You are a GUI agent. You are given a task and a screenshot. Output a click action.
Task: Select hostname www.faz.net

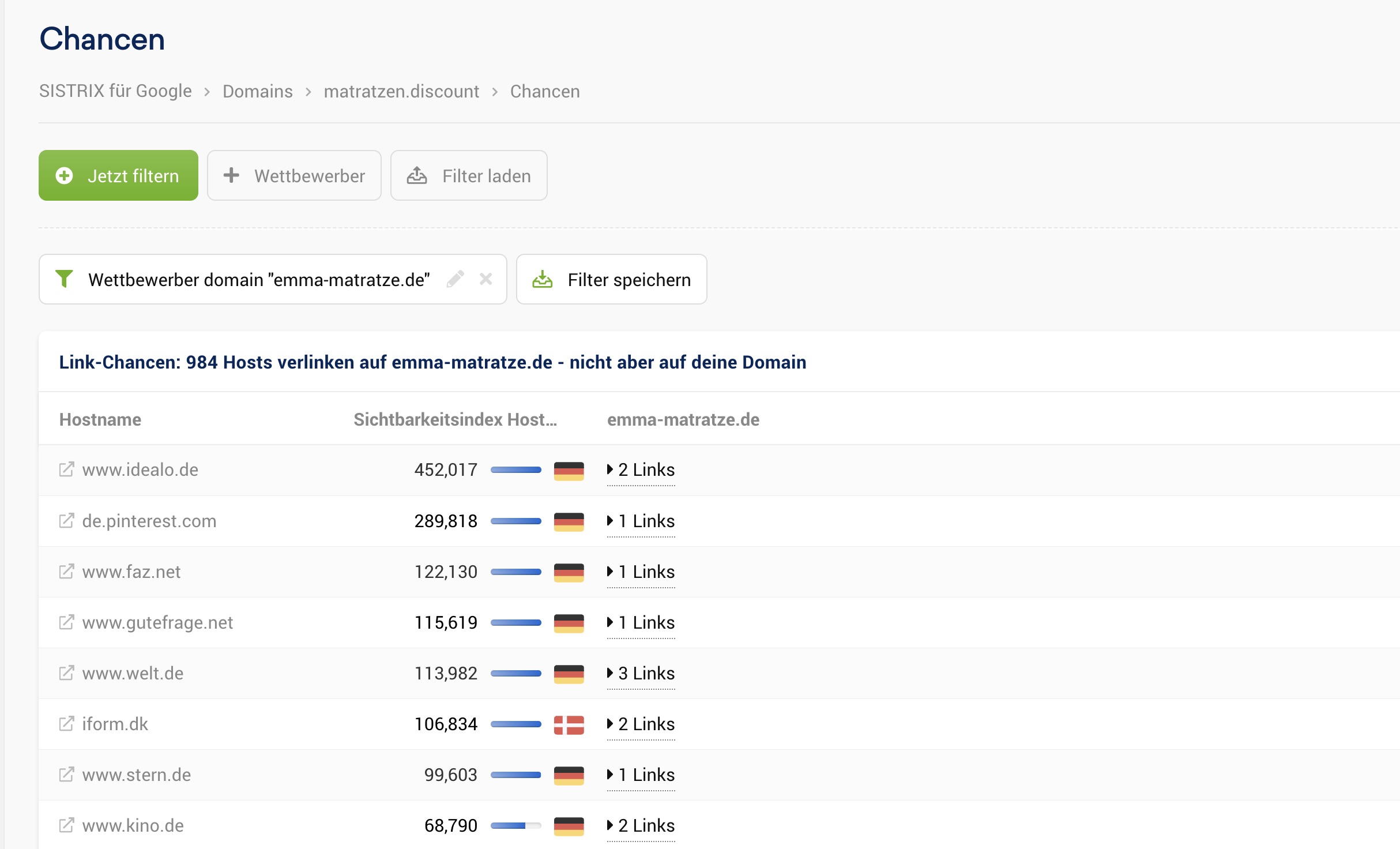pos(131,572)
